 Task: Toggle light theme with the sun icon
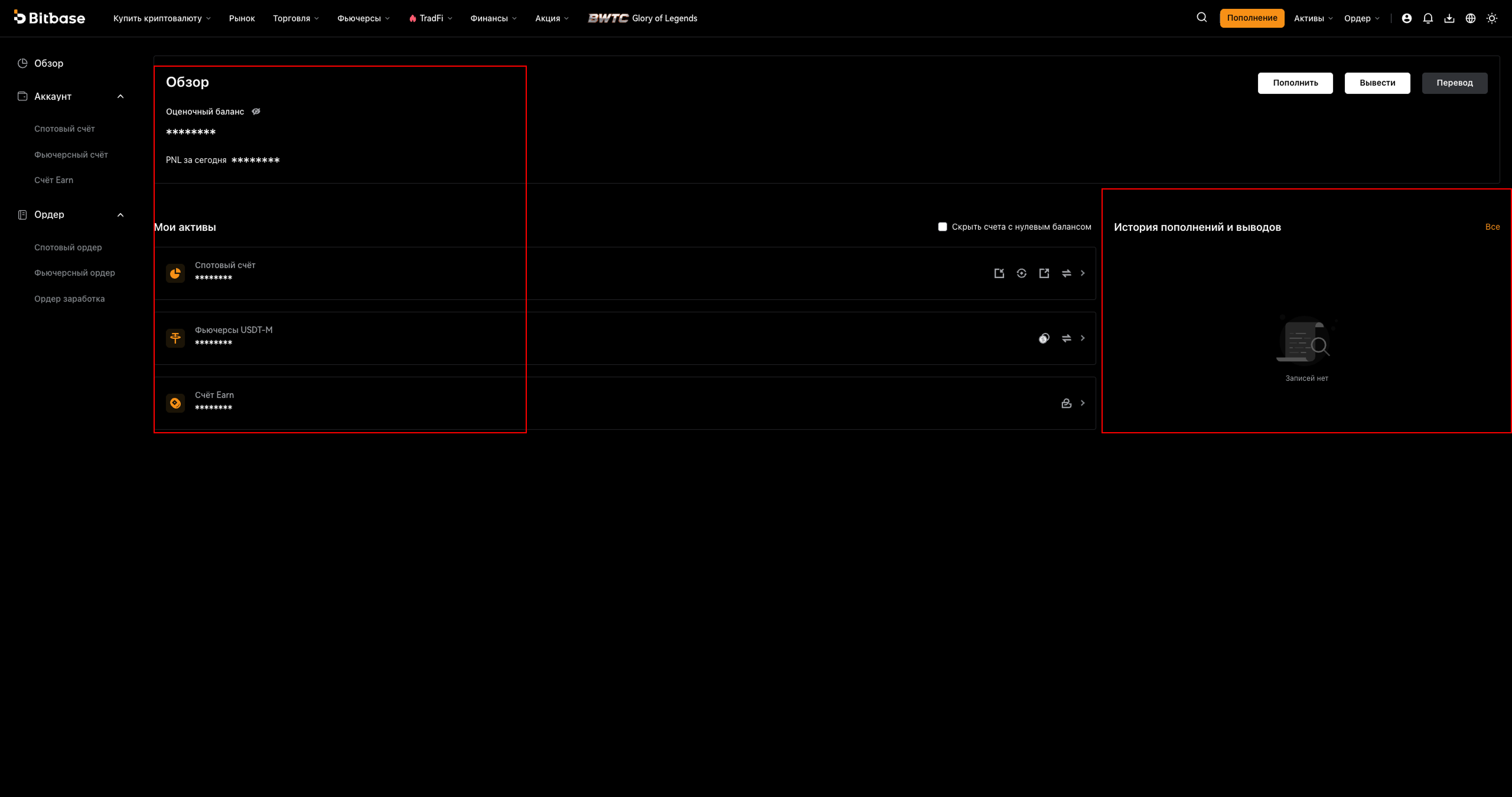1492,18
